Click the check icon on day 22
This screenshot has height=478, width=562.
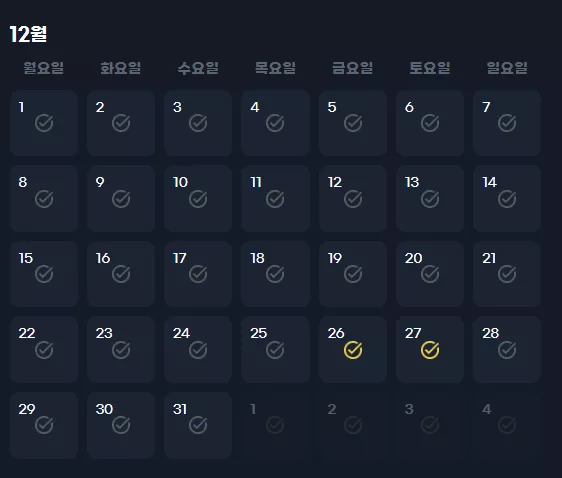44,350
